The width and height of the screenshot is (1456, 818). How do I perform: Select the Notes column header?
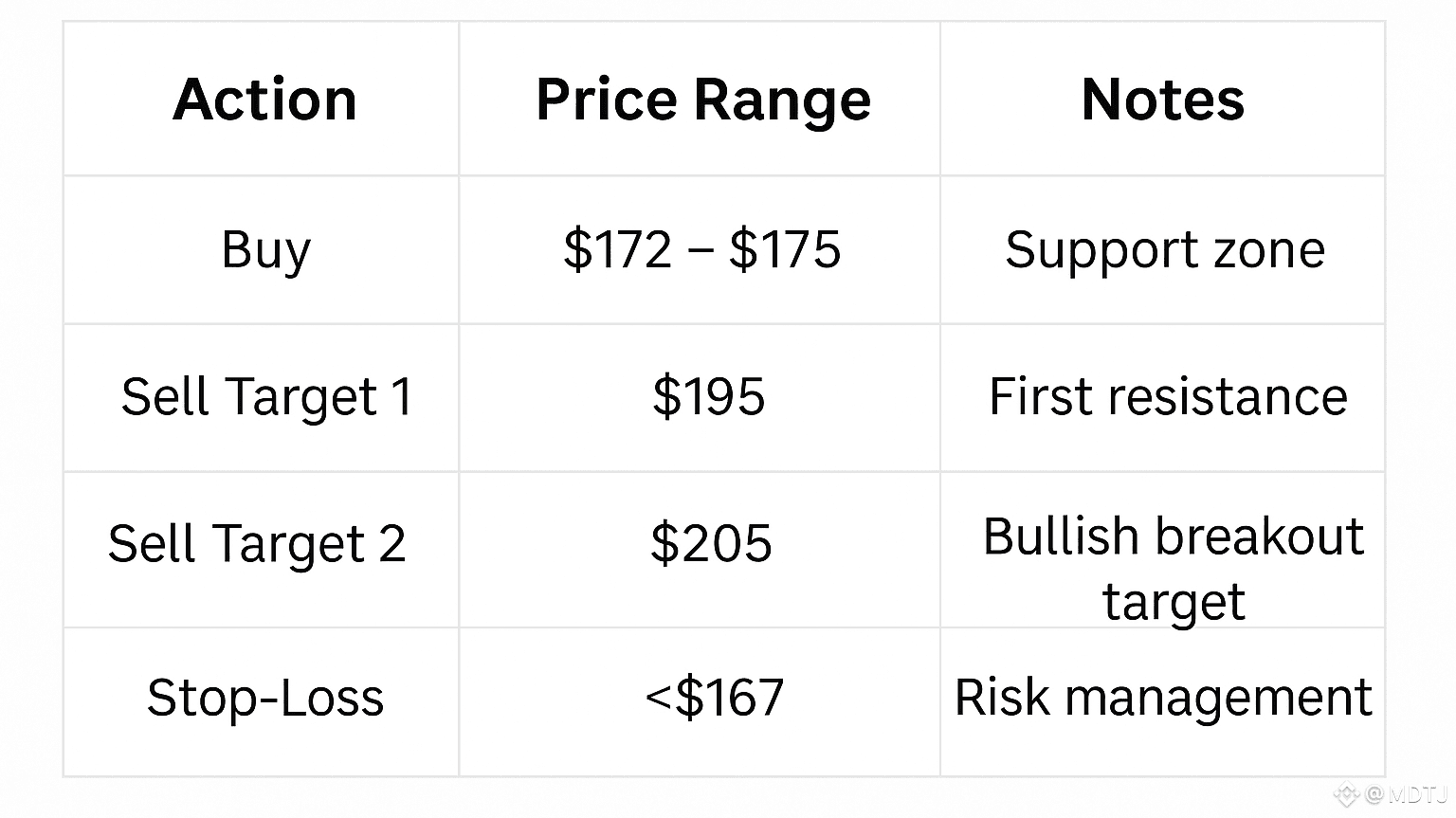tap(1162, 100)
